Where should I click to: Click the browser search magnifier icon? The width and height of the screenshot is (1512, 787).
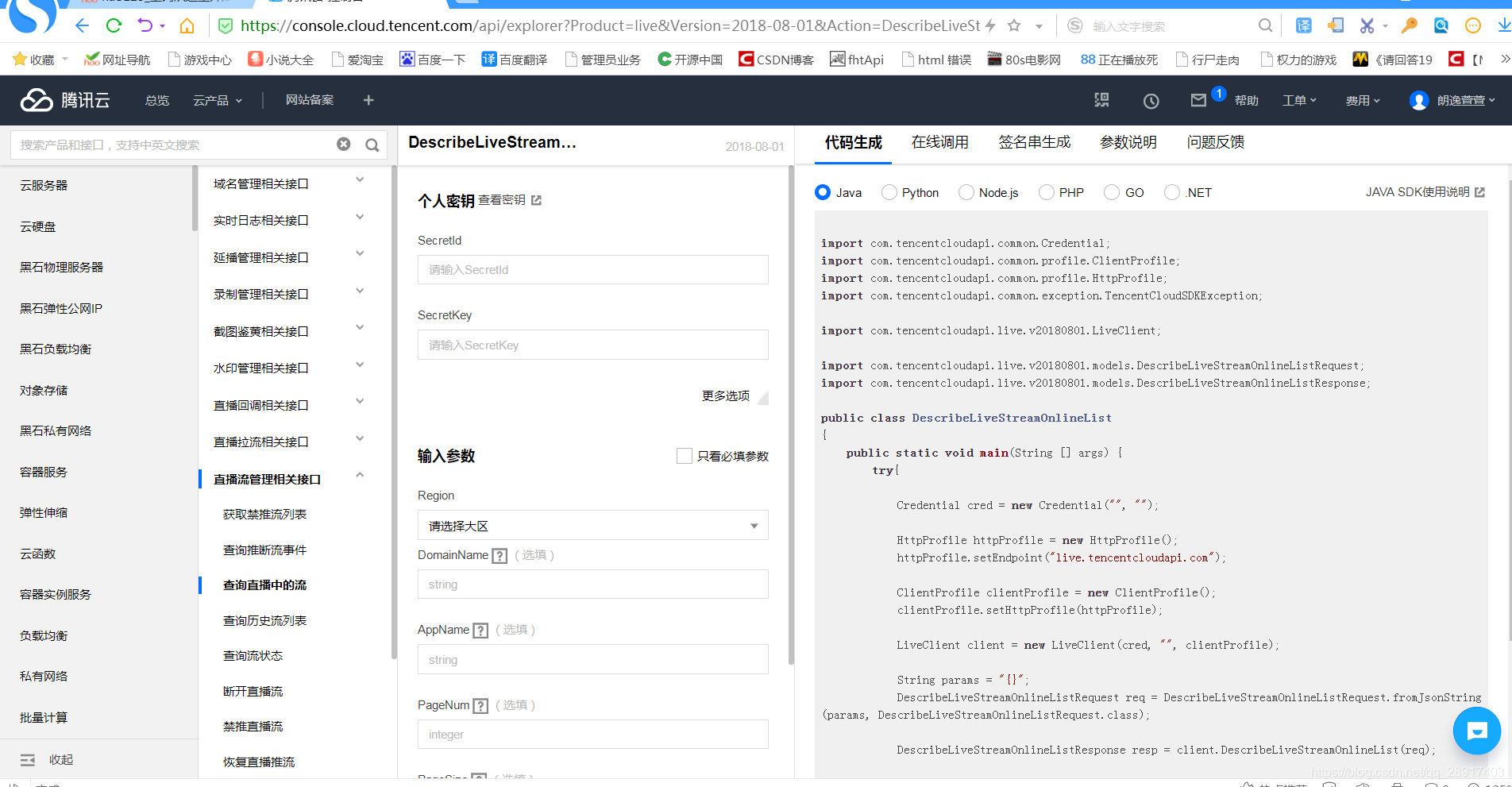(1265, 26)
